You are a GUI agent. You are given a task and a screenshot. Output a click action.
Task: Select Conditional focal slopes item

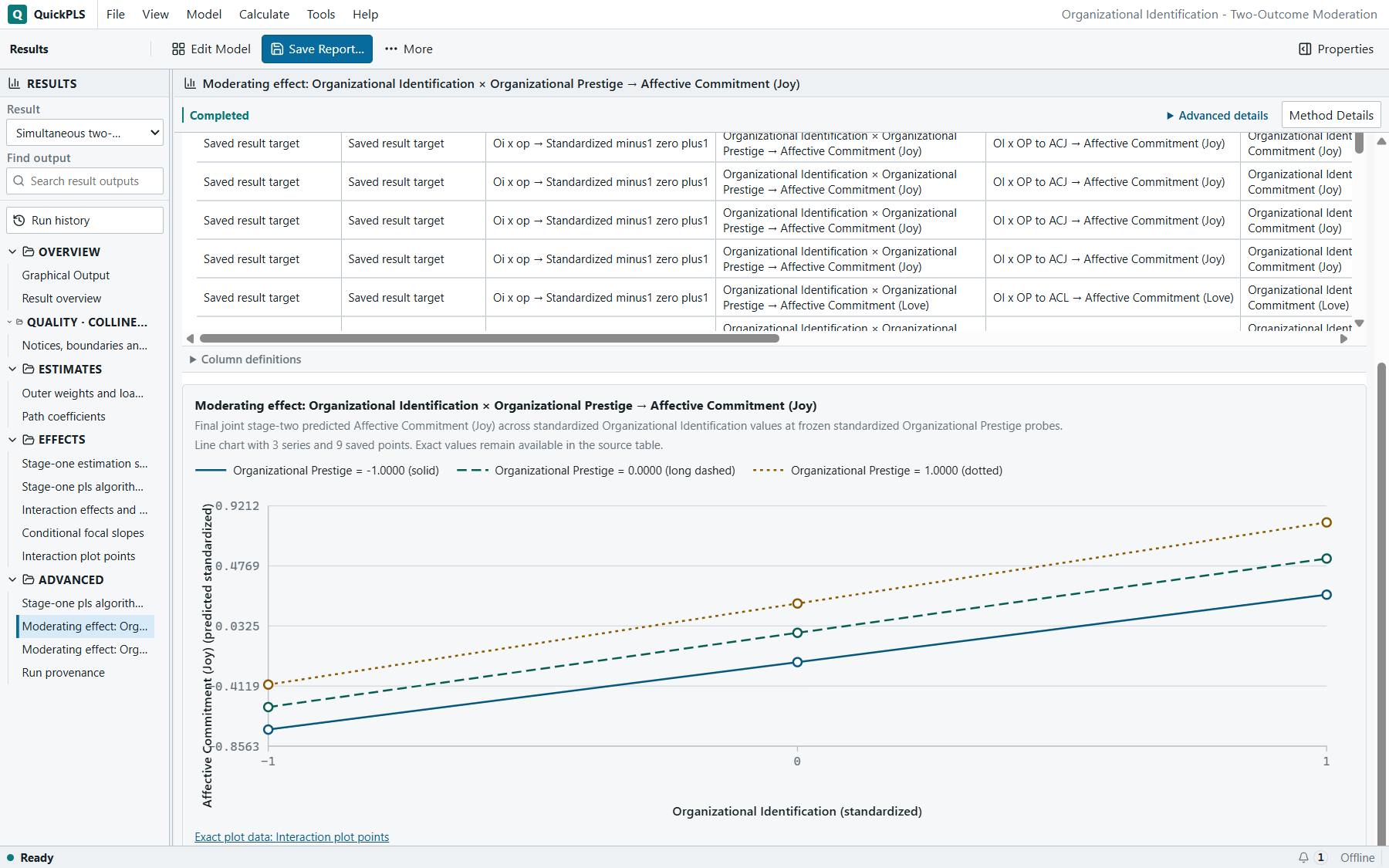[83, 532]
